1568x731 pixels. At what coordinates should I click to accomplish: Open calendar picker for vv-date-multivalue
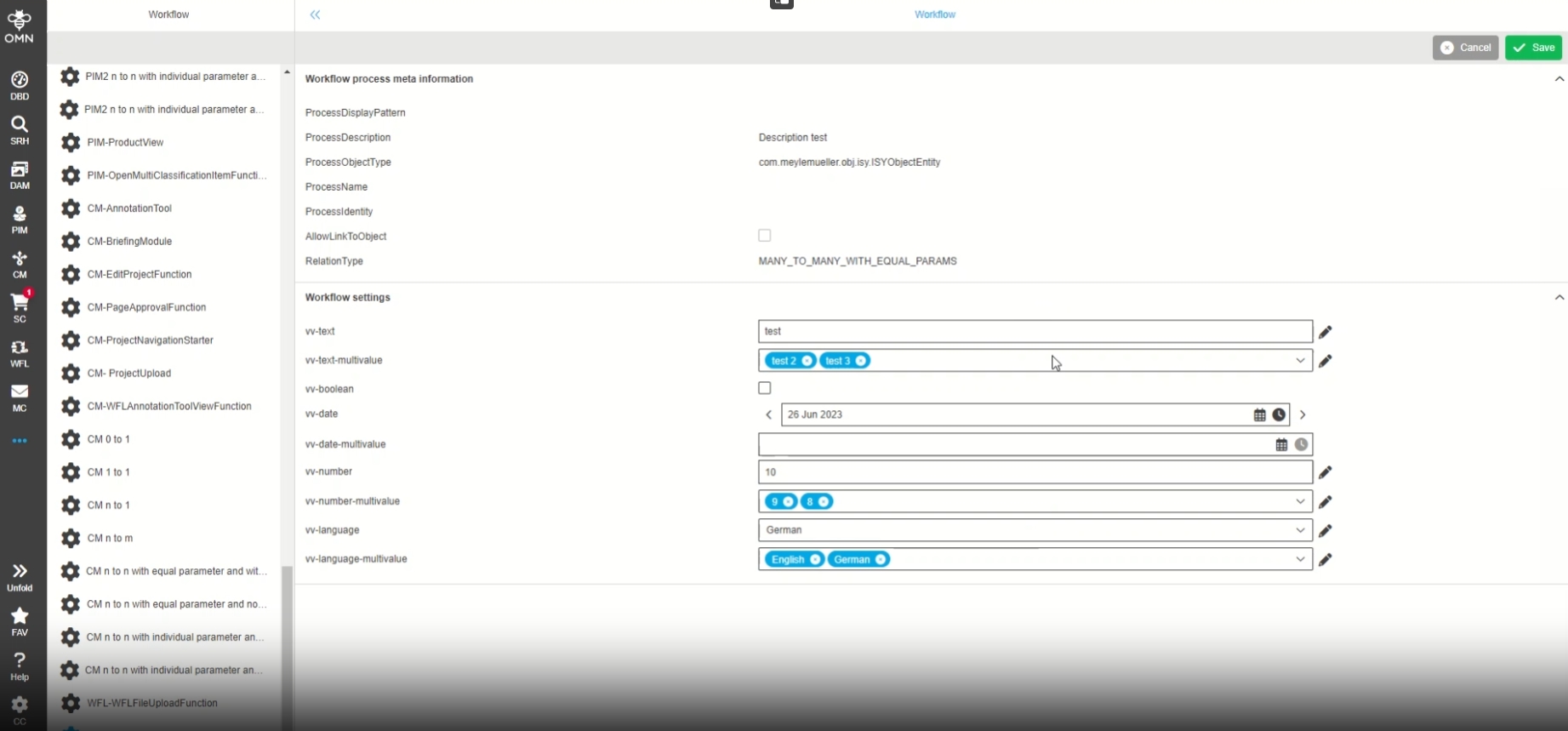point(1281,445)
